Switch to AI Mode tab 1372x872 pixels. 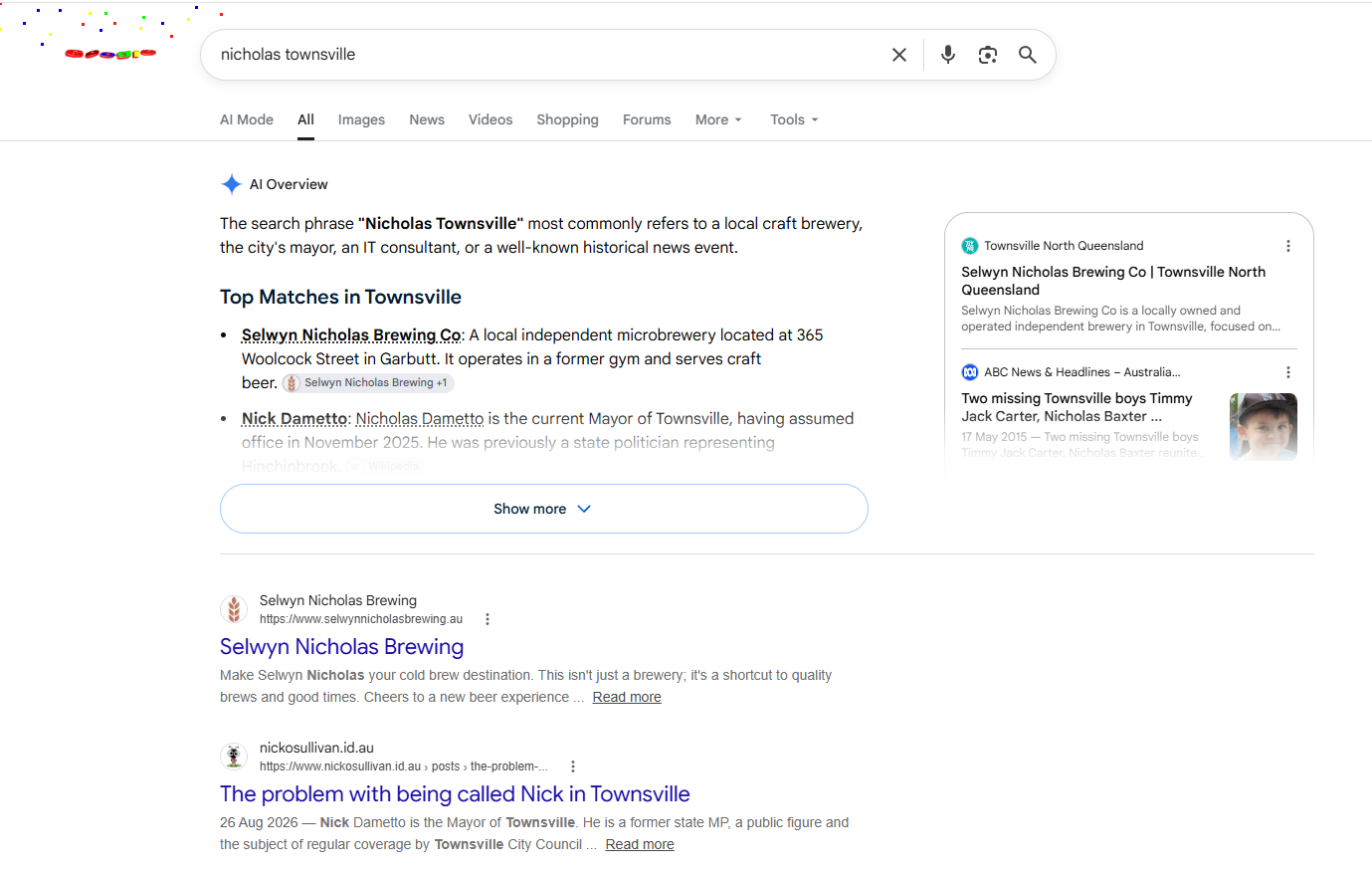coord(247,119)
